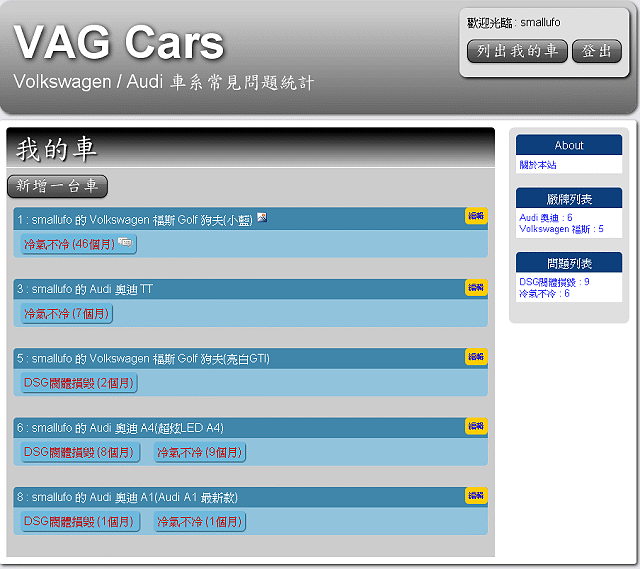Select the DSG閥體損毀 (1個月) tag on Audi A1
The height and width of the screenshot is (569, 640).
[x=80, y=522]
